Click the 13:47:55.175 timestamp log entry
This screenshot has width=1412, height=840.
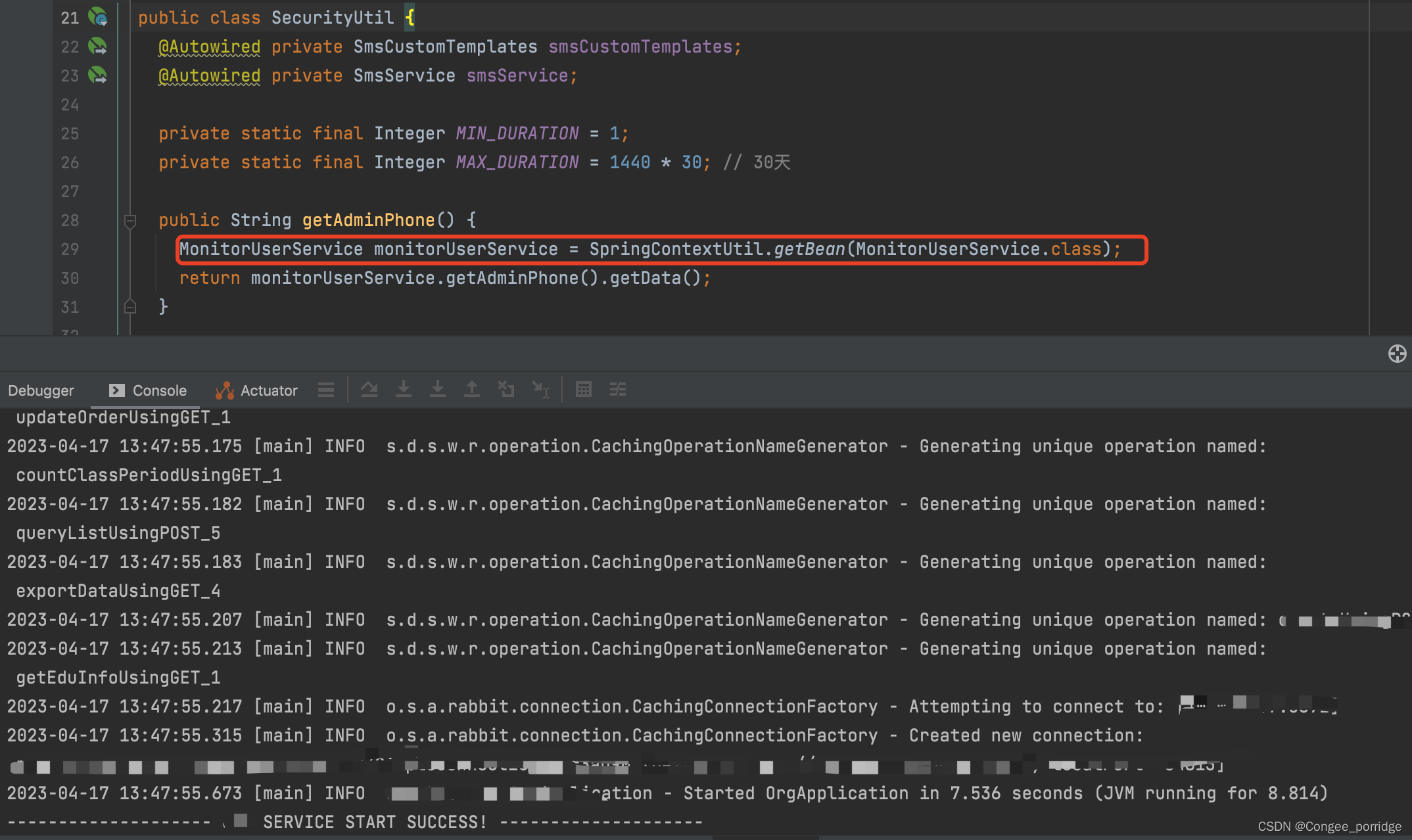(x=636, y=446)
